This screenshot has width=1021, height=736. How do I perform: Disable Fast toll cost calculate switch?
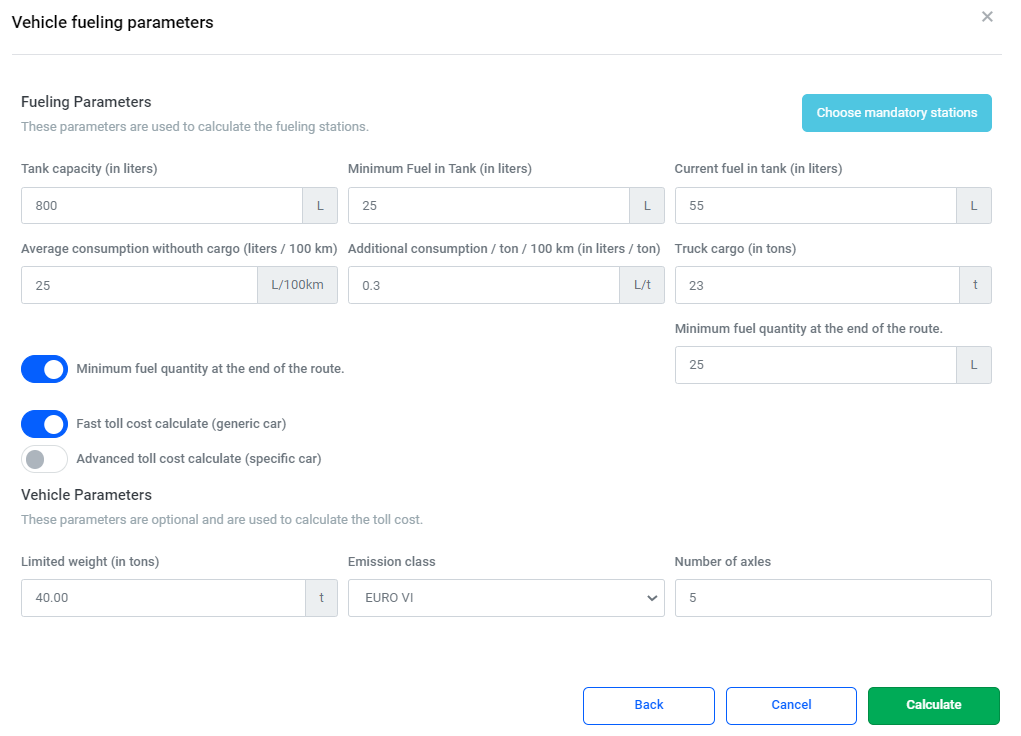click(x=45, y=424)
